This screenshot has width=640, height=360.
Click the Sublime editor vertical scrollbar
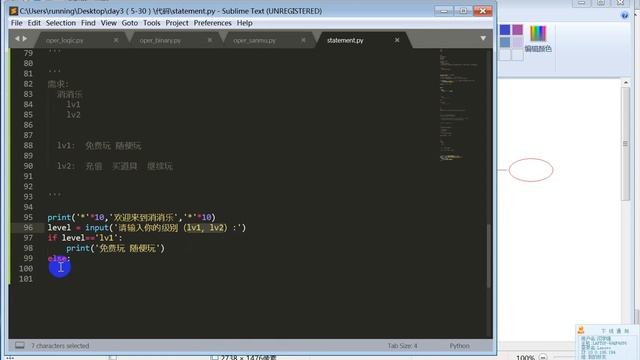point(489,256)
